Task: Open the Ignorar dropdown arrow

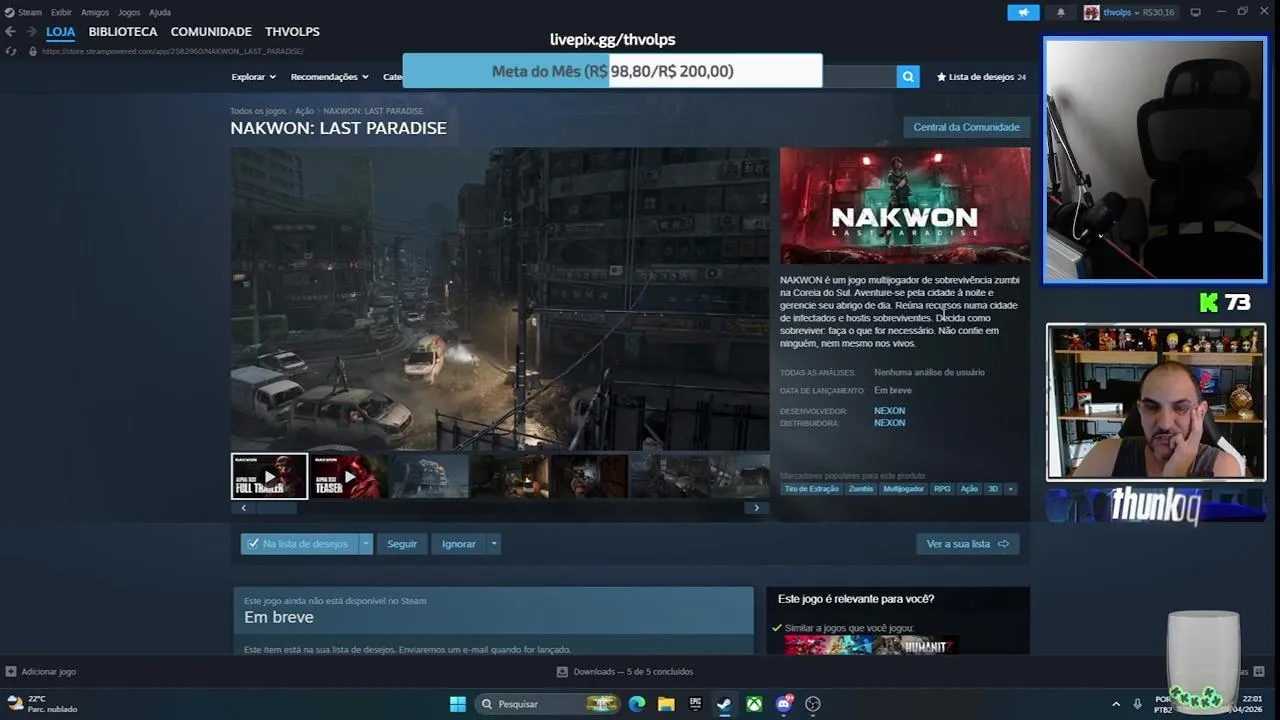Action: pyautogui.click(x=493, y=544)
